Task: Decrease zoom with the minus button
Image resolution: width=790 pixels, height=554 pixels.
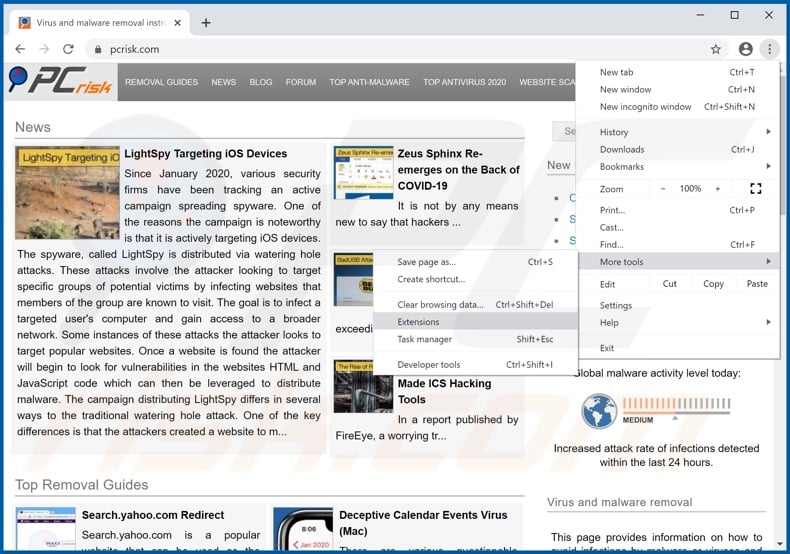Action: (x=663, y=189)
